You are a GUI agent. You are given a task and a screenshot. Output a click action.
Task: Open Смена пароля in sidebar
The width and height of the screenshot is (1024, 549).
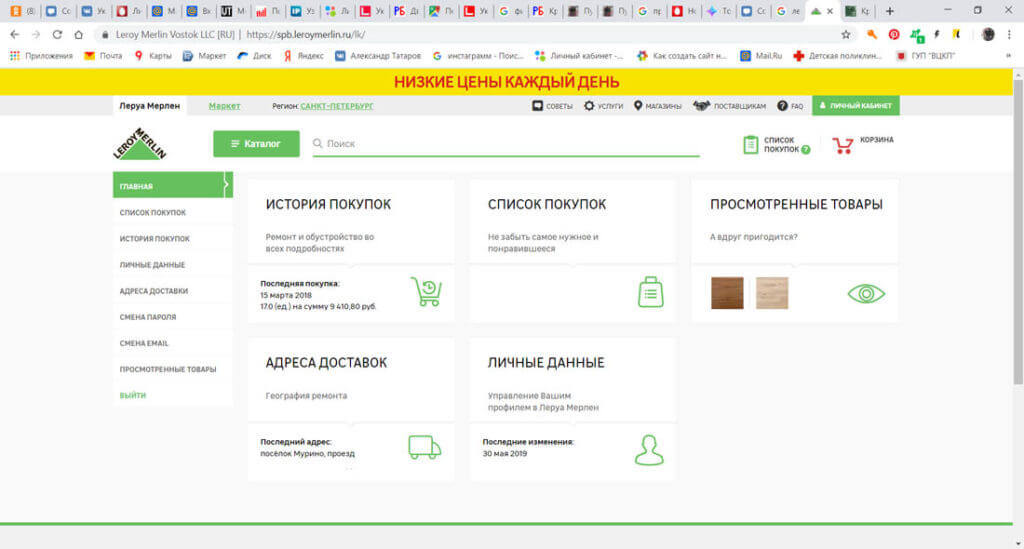[148, 317]
